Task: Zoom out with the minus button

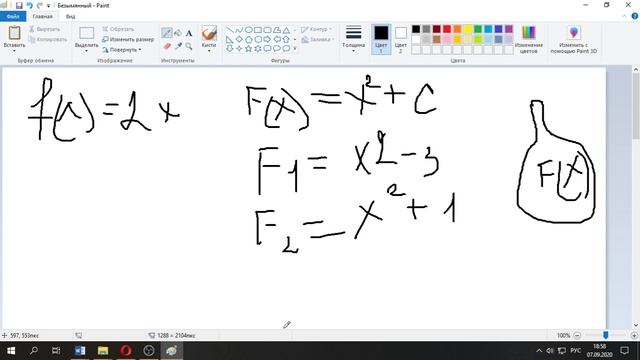Action: coord(577,335)
